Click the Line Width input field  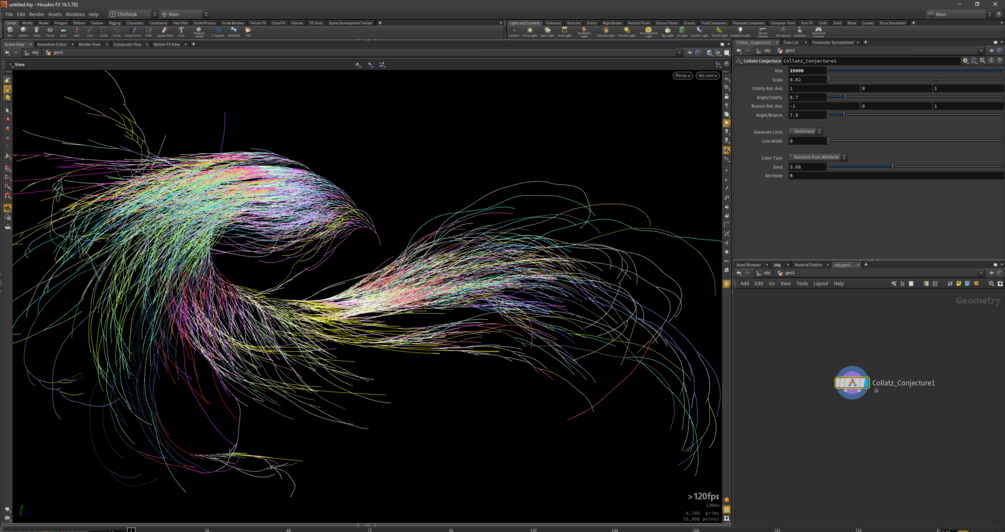(807, 141)
